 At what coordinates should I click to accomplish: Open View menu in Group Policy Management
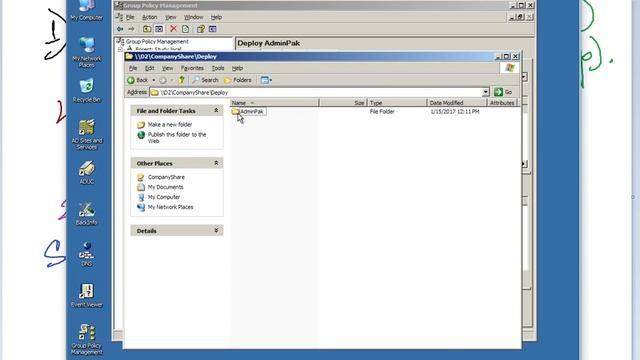170,17
